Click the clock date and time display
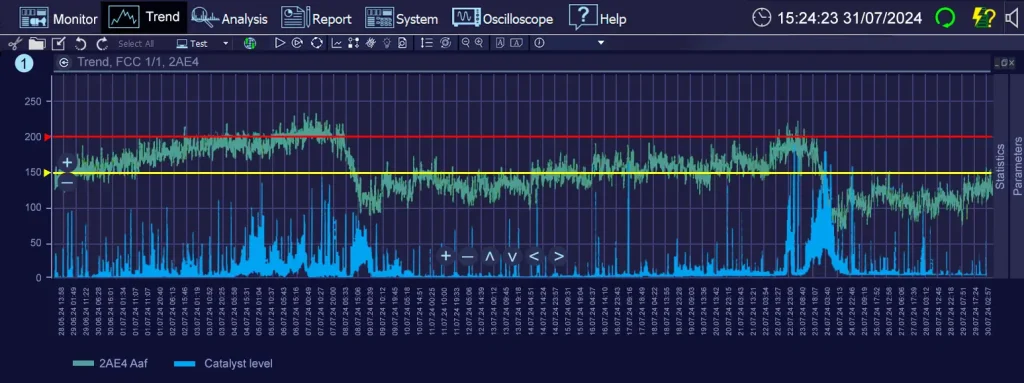Viewport: 1024px width, 383px height. (837, 18)
